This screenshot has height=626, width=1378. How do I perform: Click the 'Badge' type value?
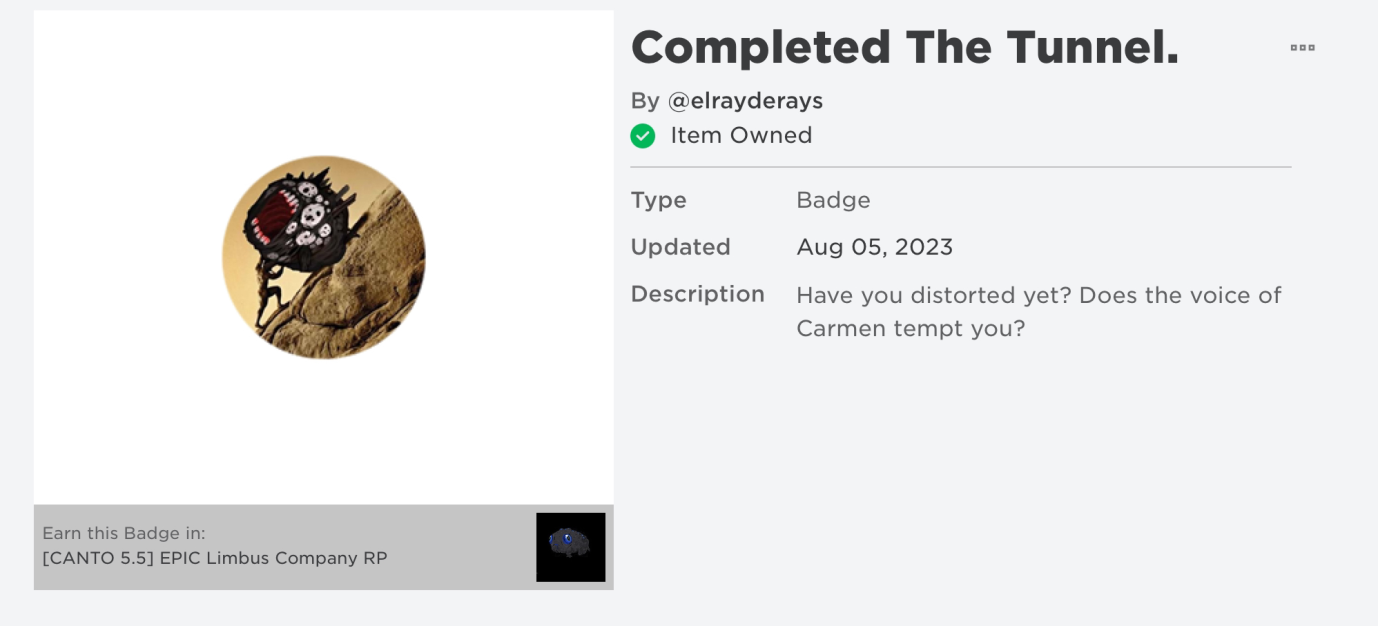(833, 200)
